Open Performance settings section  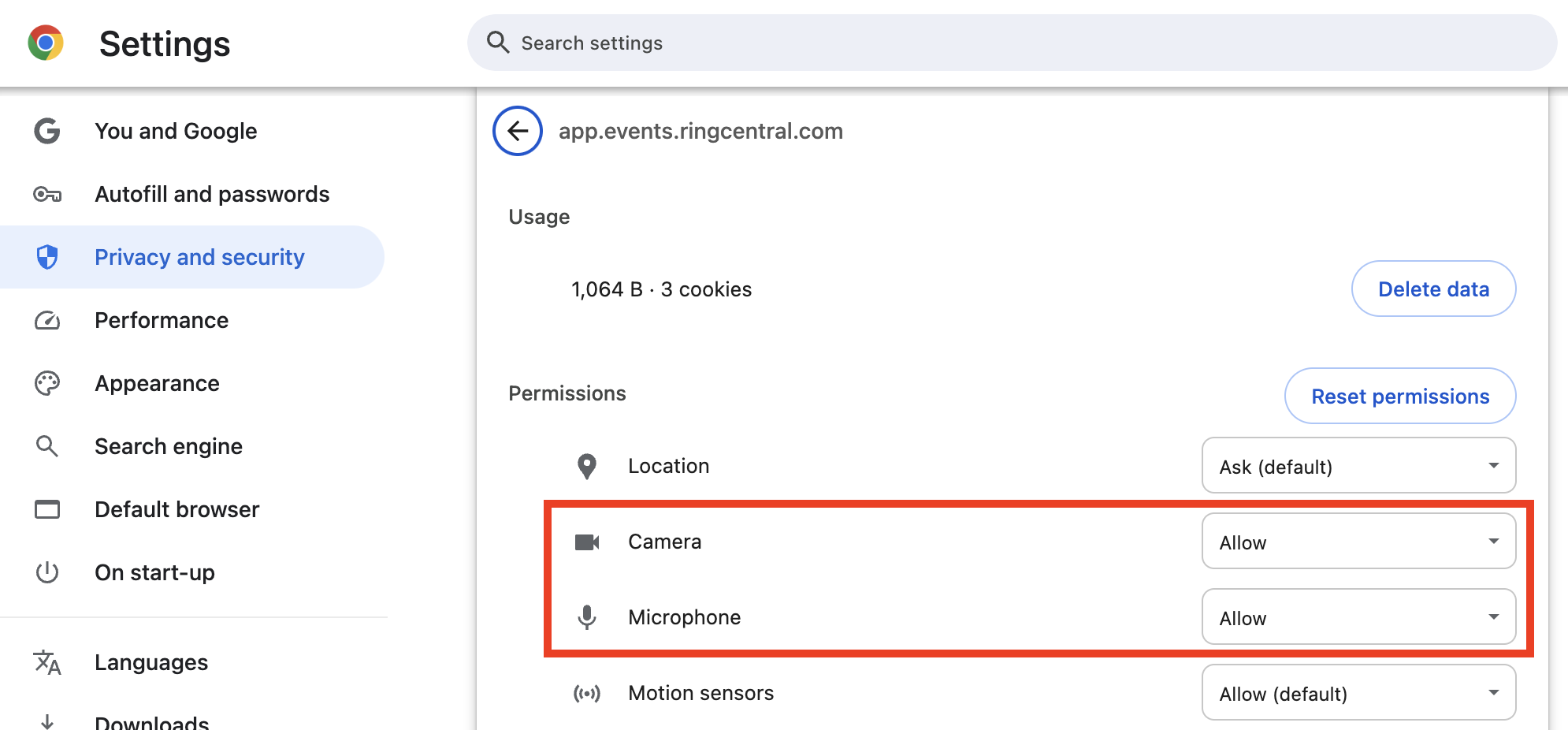192,320
